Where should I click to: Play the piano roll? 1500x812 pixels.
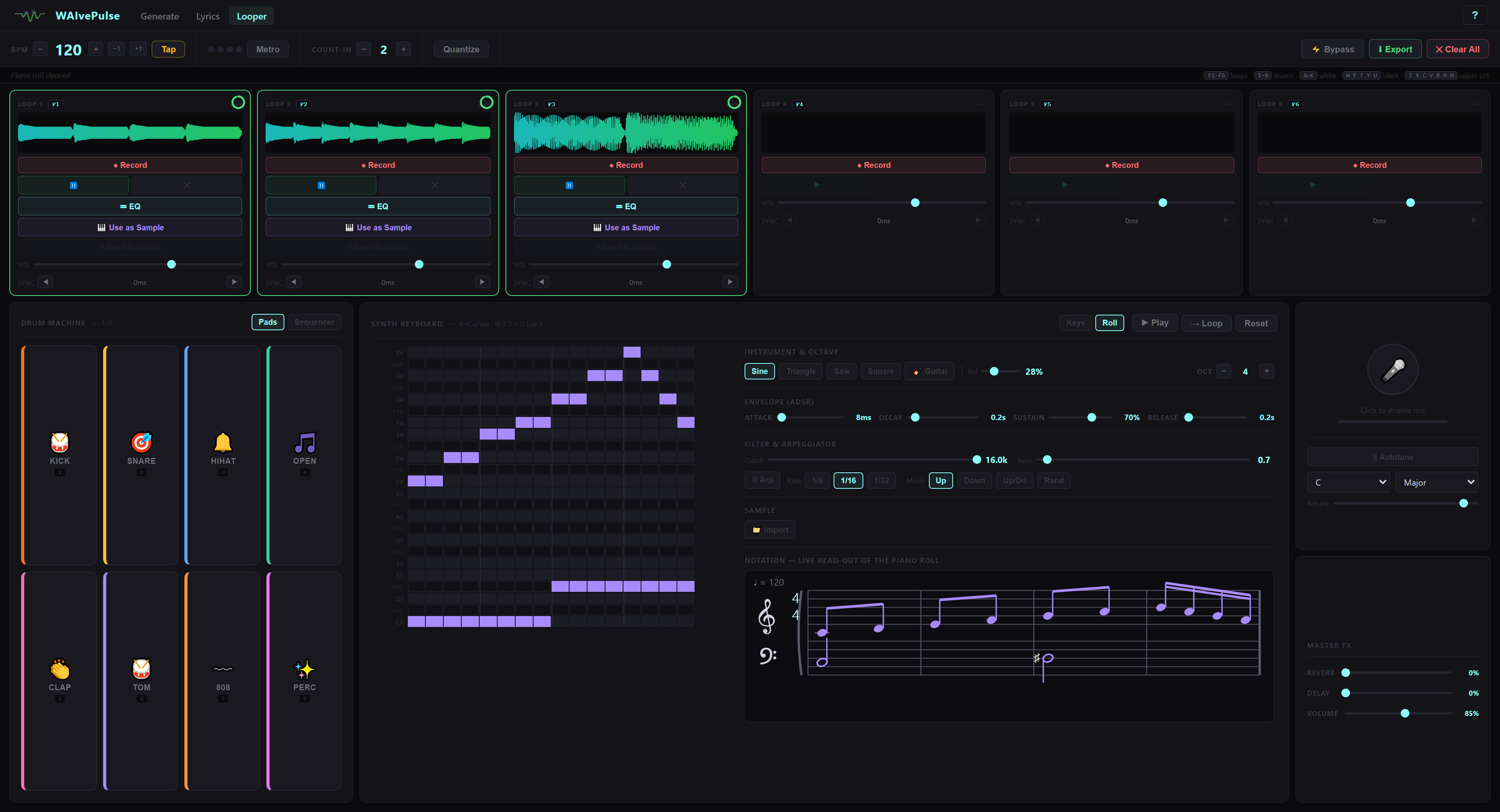point(1155,322)
